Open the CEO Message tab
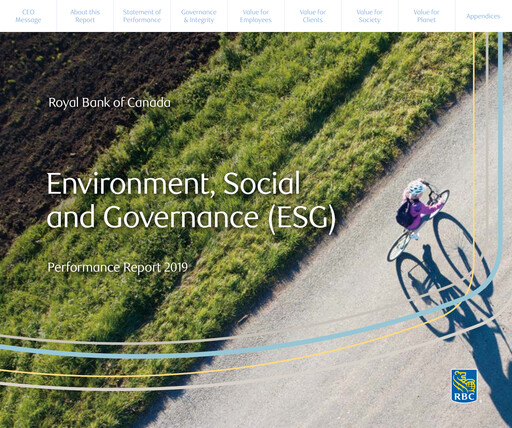The height and width of the screenshot is (428, 512). pyautogui.click(x=28, y=16)
